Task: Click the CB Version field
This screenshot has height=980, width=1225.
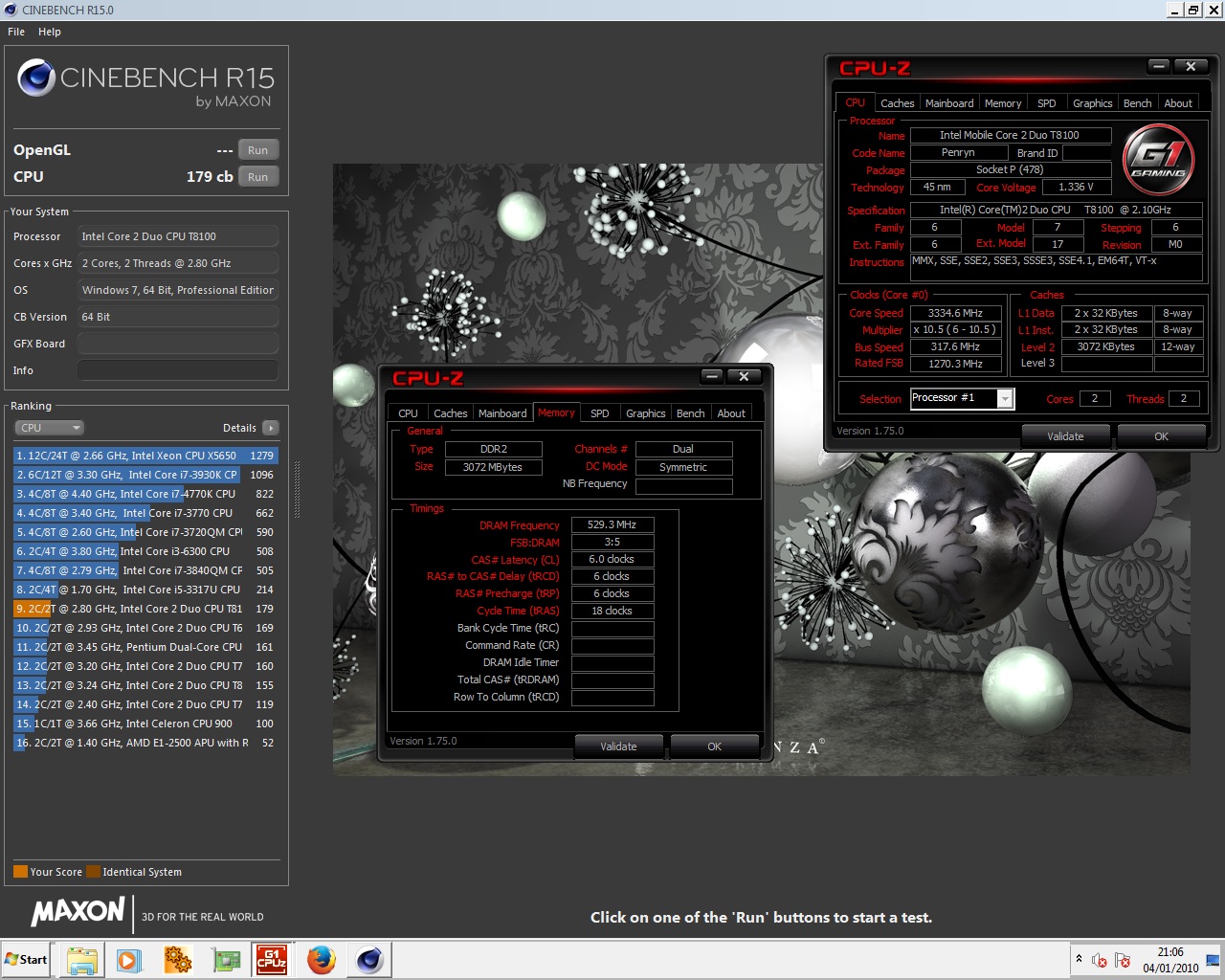Action: (178, 317)
